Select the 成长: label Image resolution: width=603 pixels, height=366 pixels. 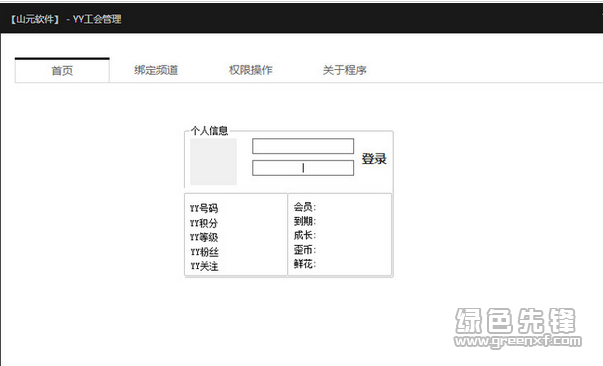coord(305,235)
